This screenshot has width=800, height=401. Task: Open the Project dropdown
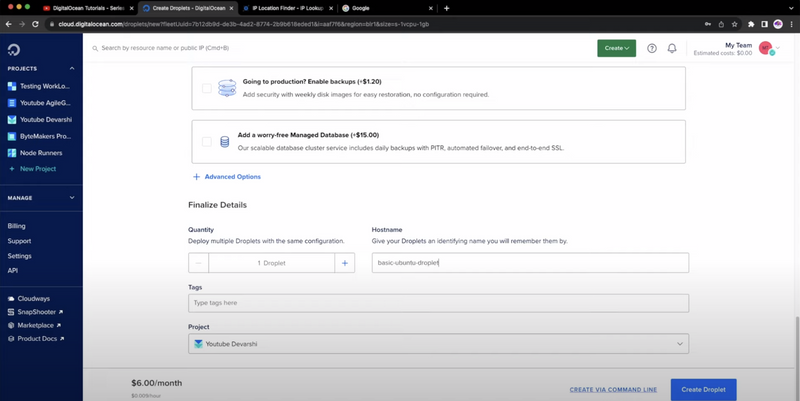(x=438, y=344)
